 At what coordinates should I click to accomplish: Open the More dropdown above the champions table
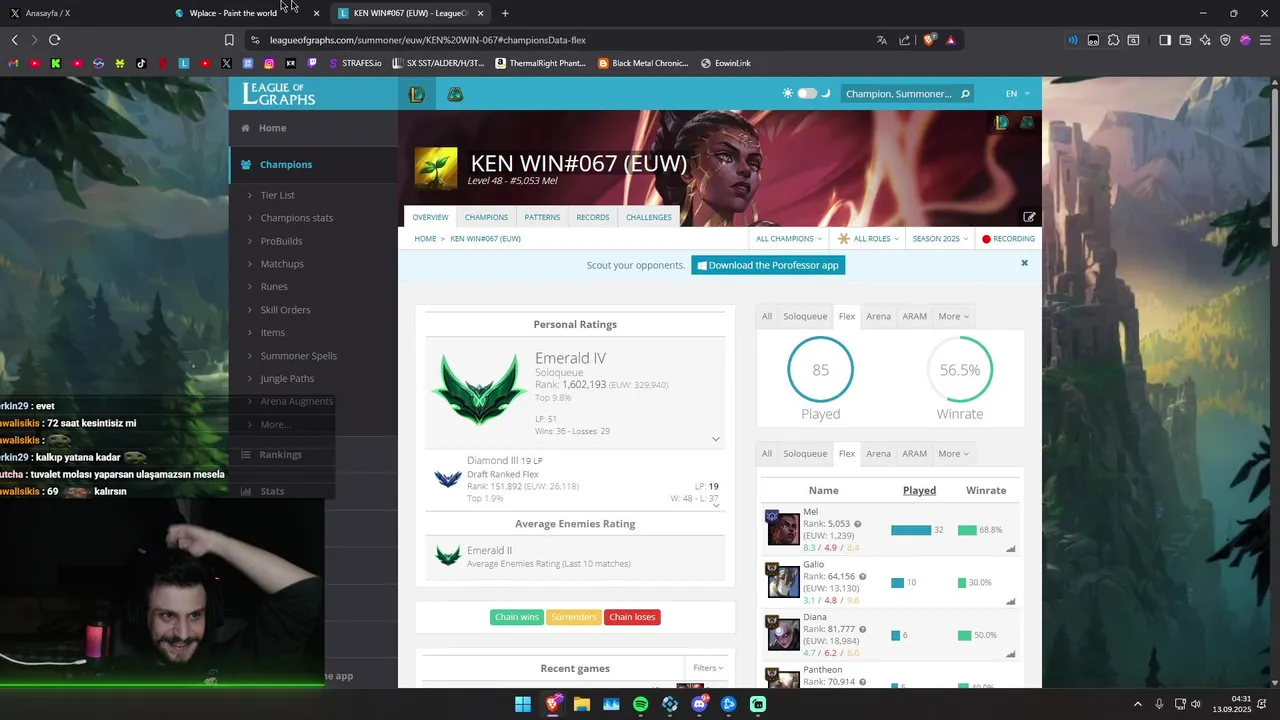click(x=953, y=453)
